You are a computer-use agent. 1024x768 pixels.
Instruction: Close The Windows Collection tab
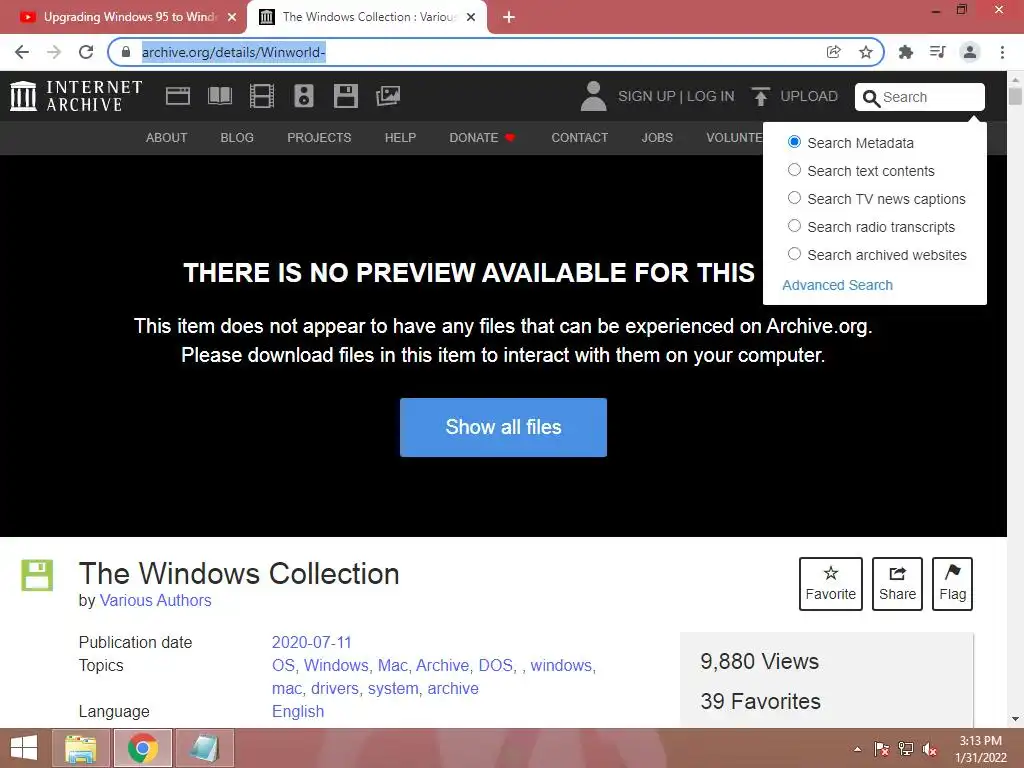coord(471,17)
